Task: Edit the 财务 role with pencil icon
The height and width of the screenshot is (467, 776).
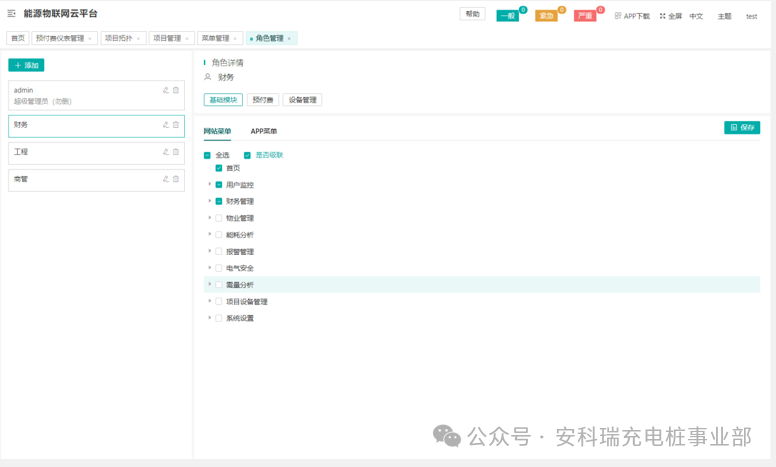Action: 166,125
